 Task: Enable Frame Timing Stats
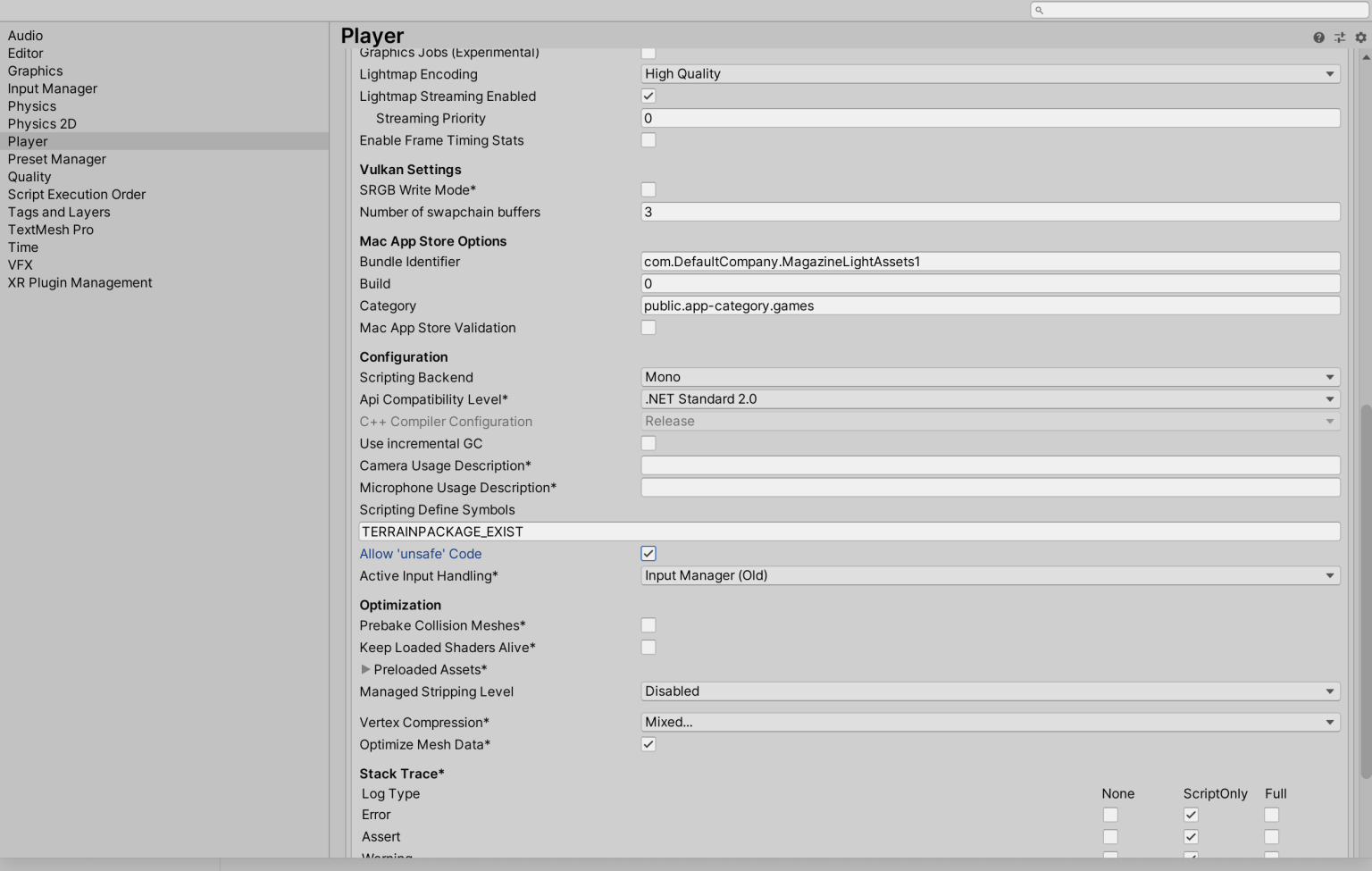(x=648, y=139)
